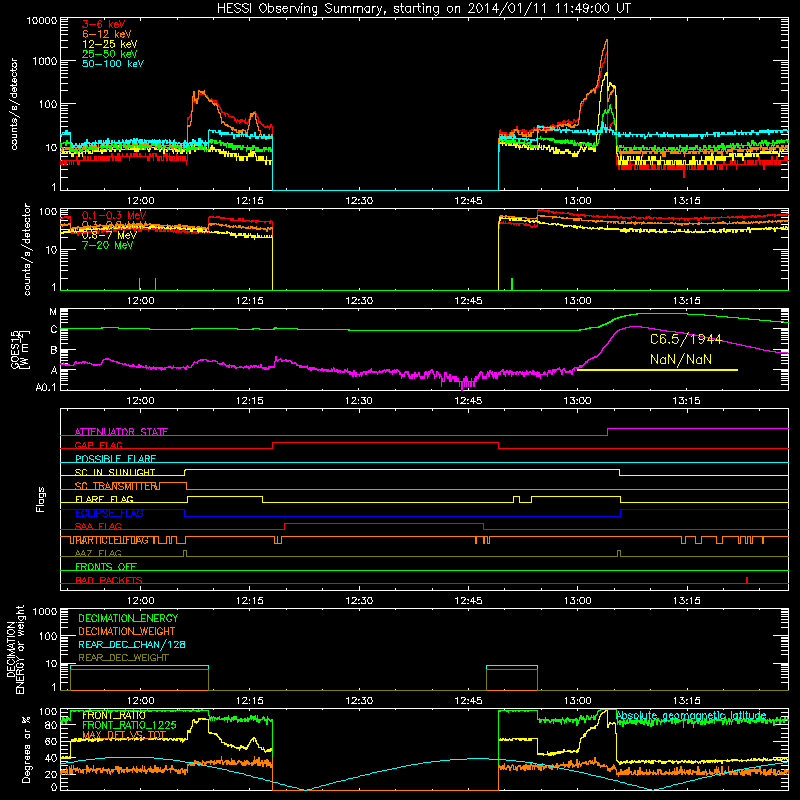800x800 pixels.
Task: Select the ATTENUATOR_STATE flag label
Action: coord(121,432)
